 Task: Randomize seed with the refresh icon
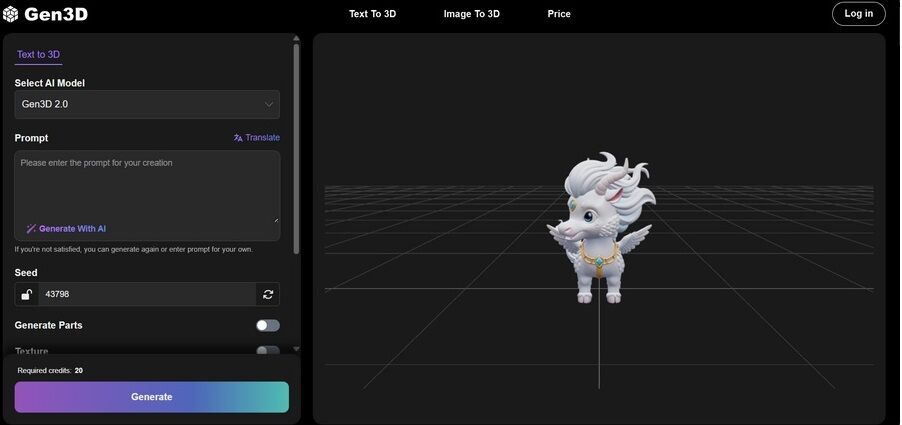(x=268, y=294)
